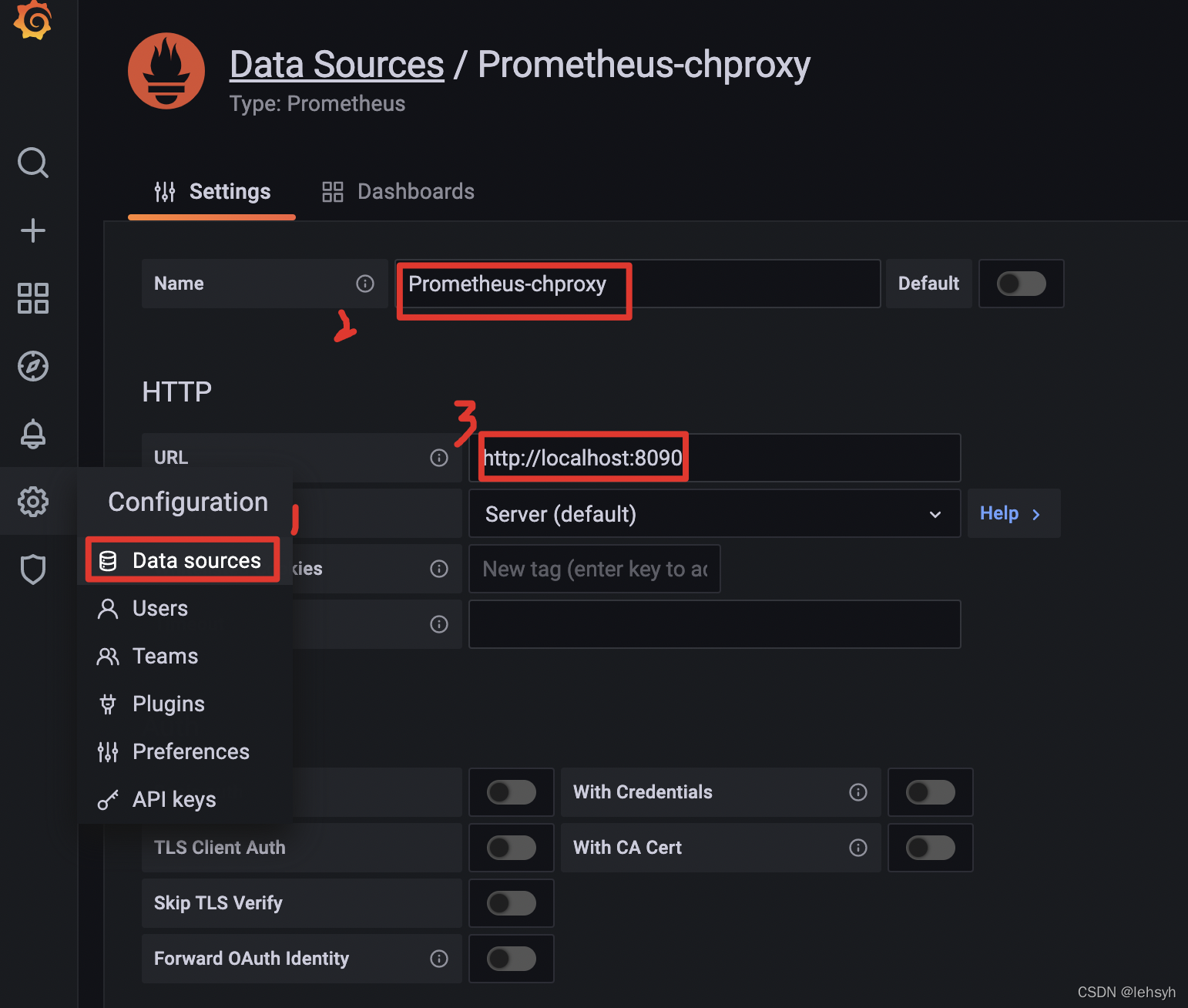Enable the TLS Client Auth switch
Screen dimensions: 1188x1008
[x=512, y=848]
